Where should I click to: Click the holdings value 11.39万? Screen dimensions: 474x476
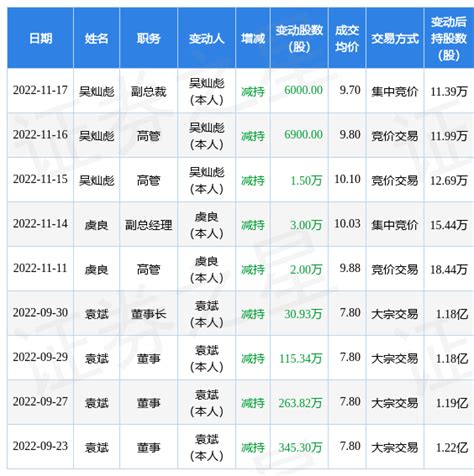point(449,91)
